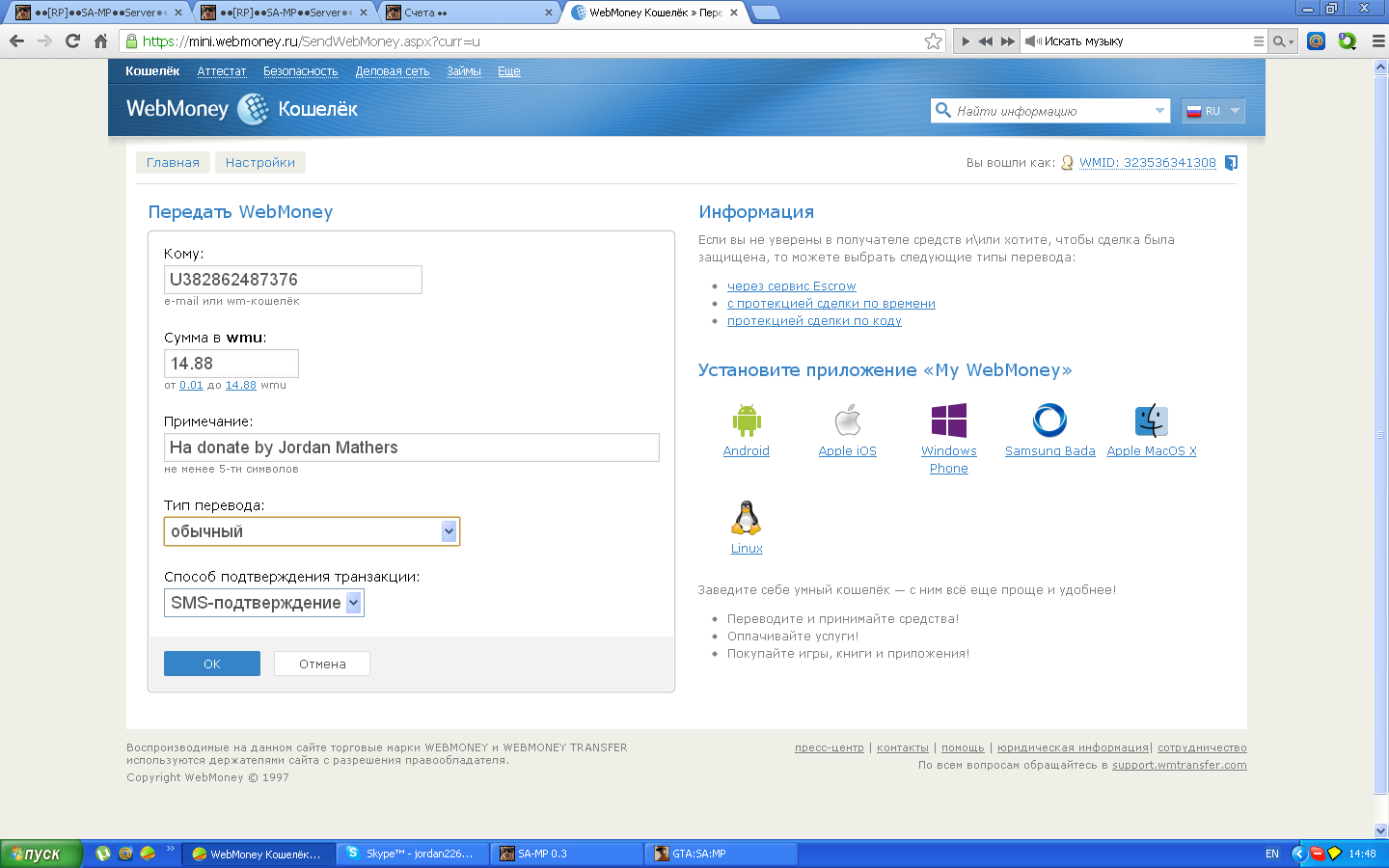Reload the page with refresh icon
This screenshot has width=1389, height=868.
72,41
